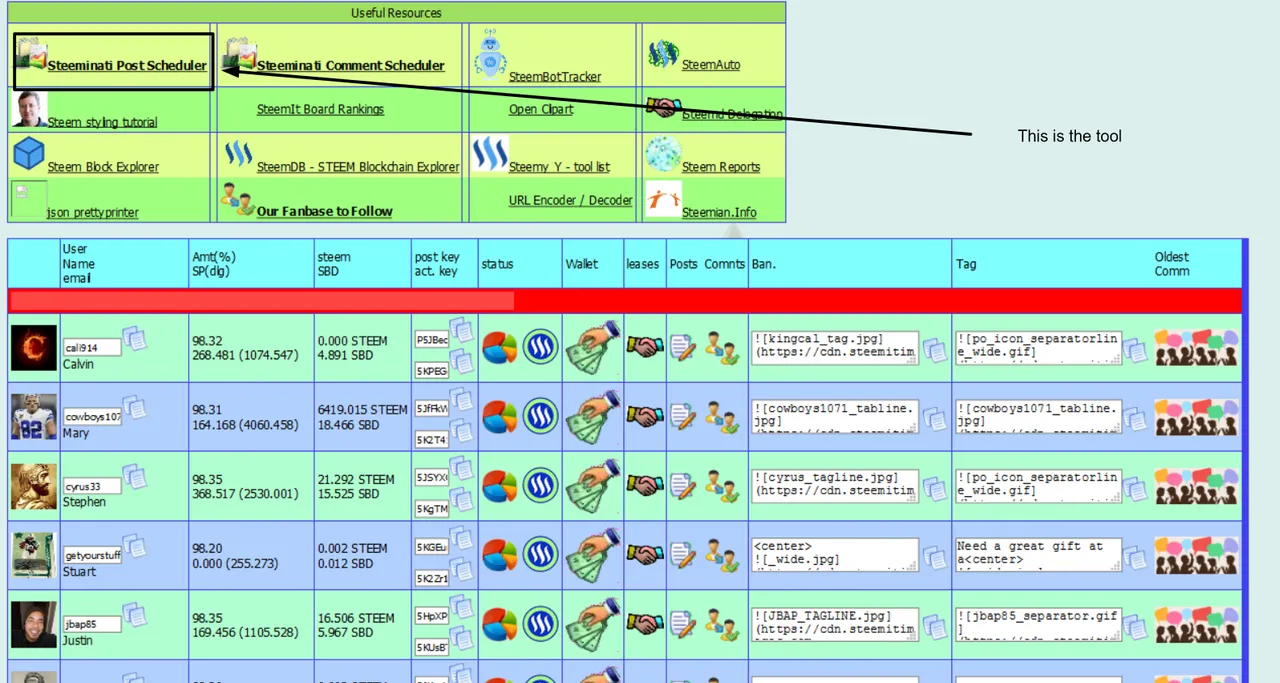Open the SteemAuto link
The width and height of the screenshot is (1280, 683).
(711, 65)
